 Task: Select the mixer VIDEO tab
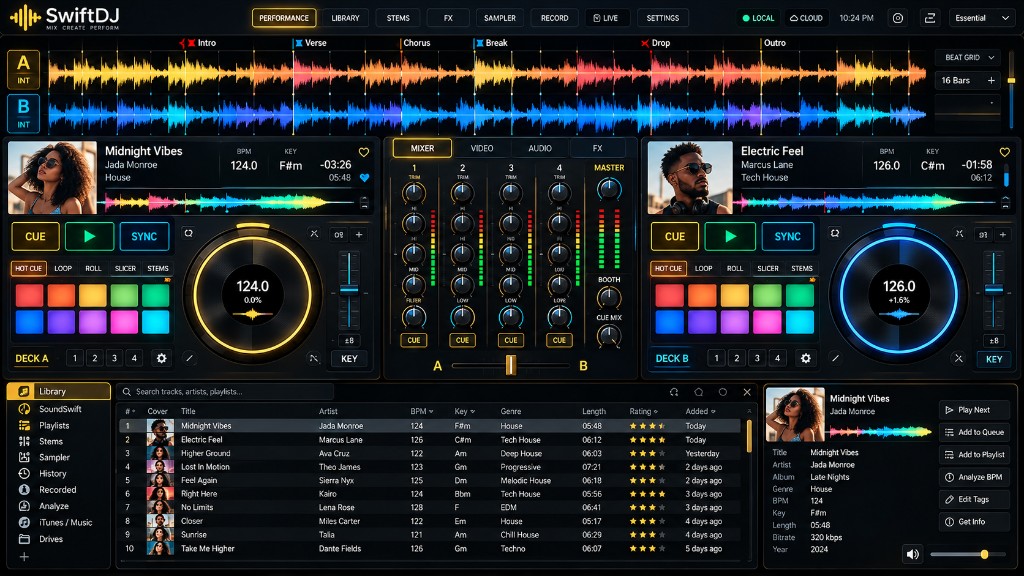click(482, 148)
